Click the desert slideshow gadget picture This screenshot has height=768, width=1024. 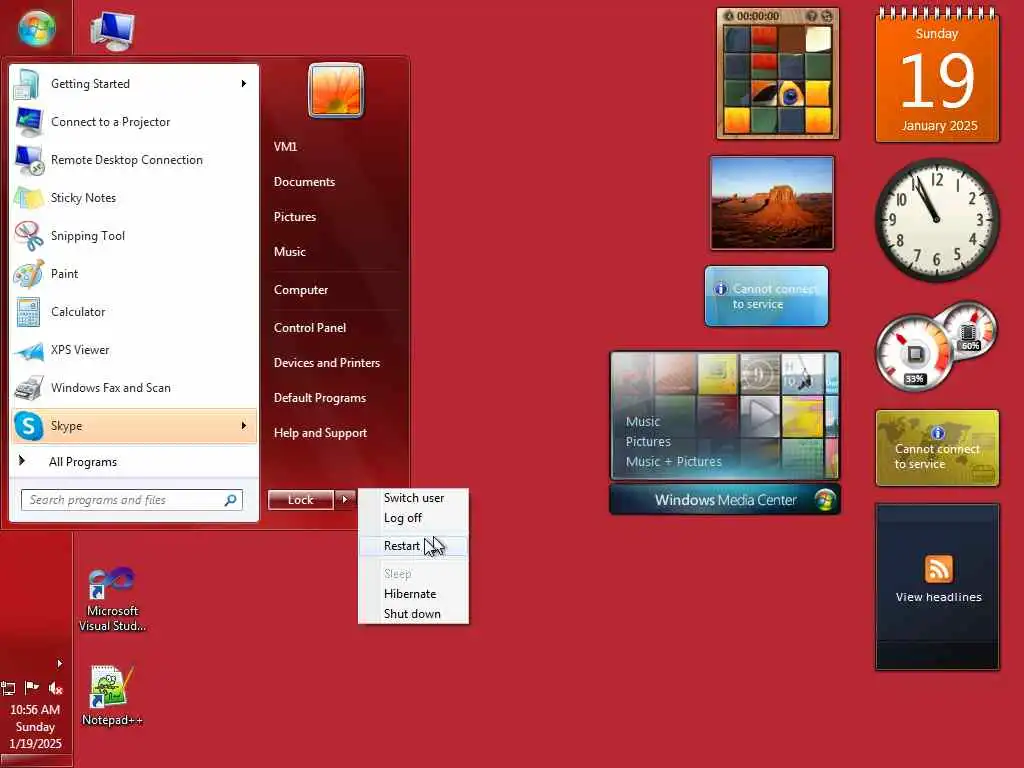772,203
